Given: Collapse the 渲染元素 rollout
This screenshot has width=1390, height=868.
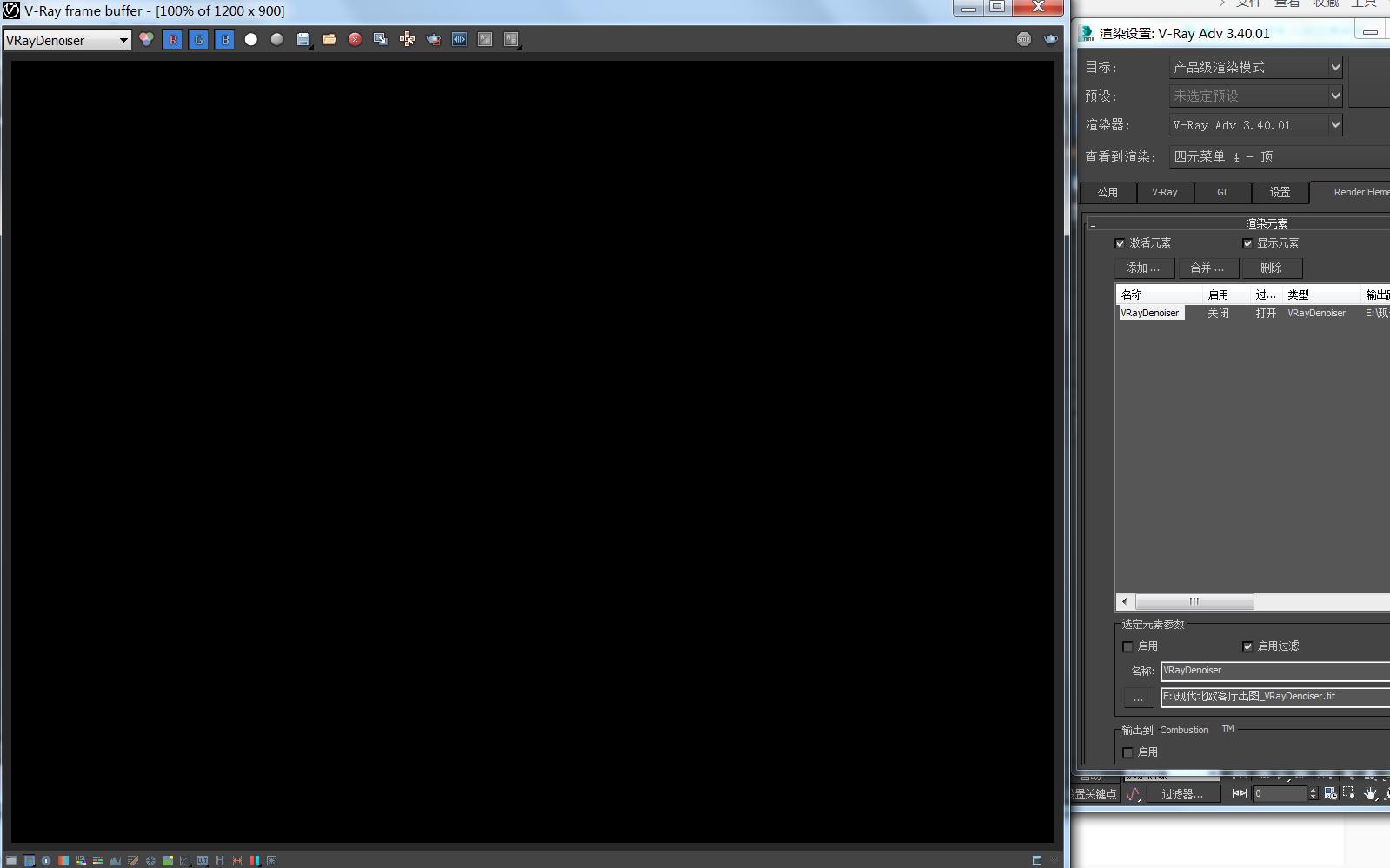Looking at the screenshot, I should (1239, 223).
